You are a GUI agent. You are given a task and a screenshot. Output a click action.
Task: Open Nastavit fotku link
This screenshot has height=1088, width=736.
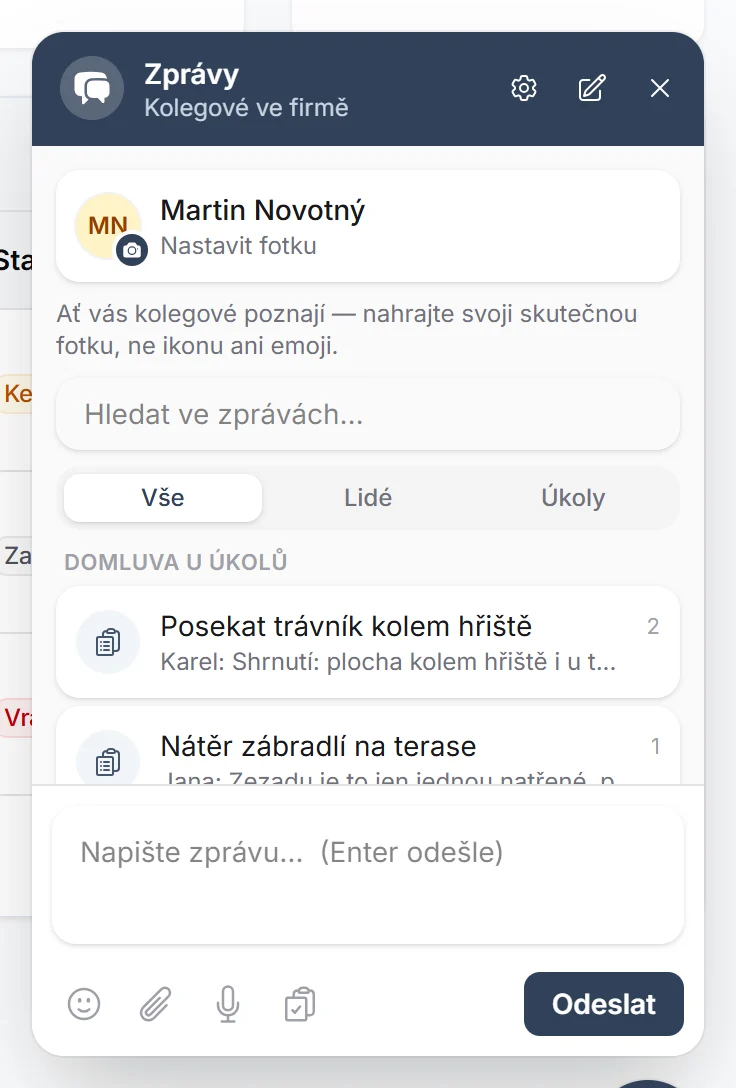[238, 246]
